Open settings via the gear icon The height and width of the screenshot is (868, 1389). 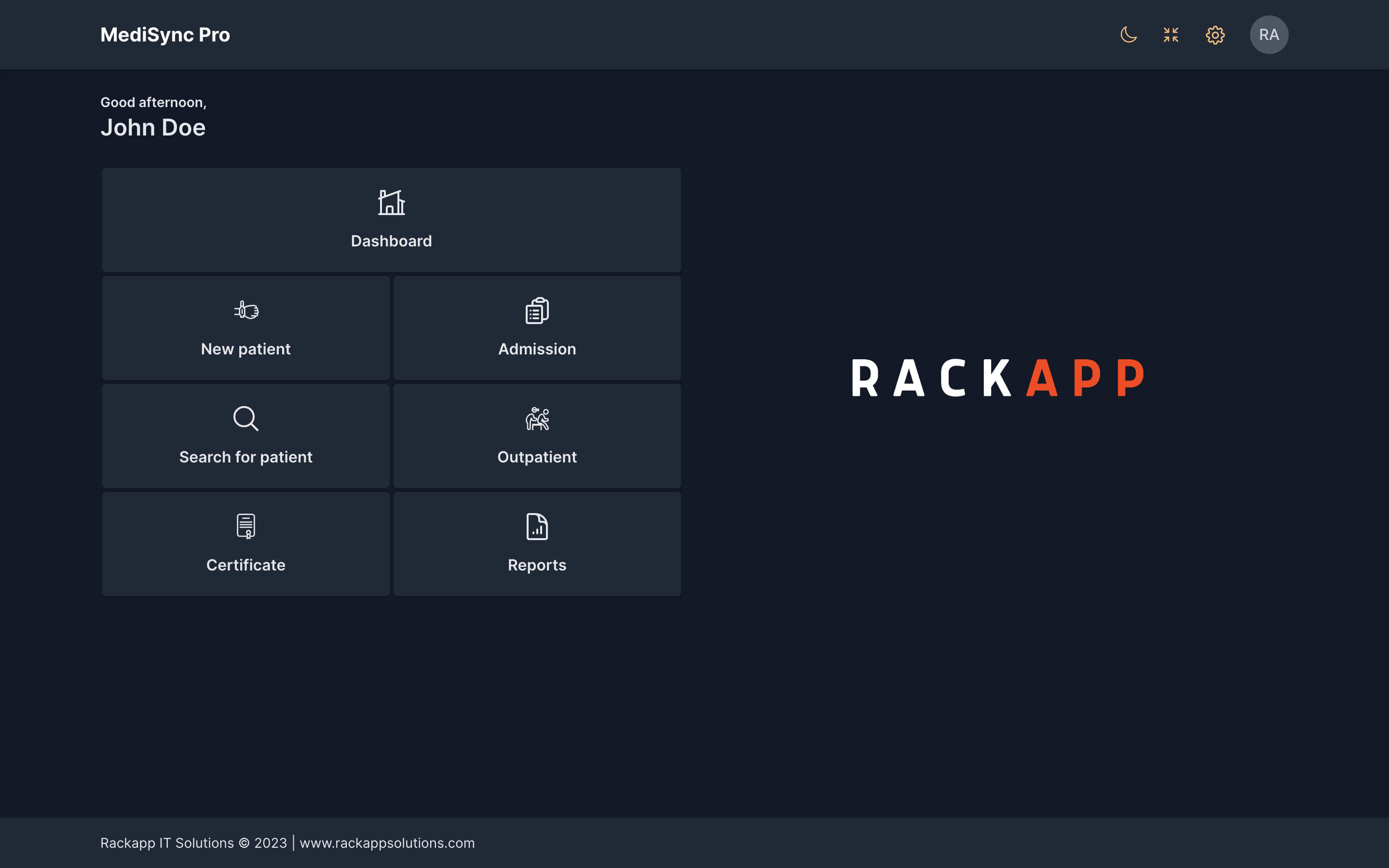(1215, 35)
